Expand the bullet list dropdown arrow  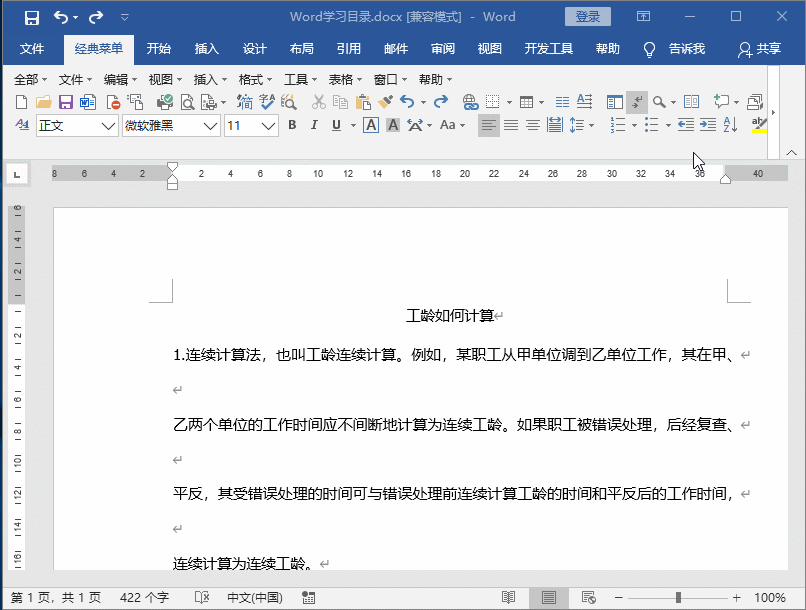click(668, 125)
